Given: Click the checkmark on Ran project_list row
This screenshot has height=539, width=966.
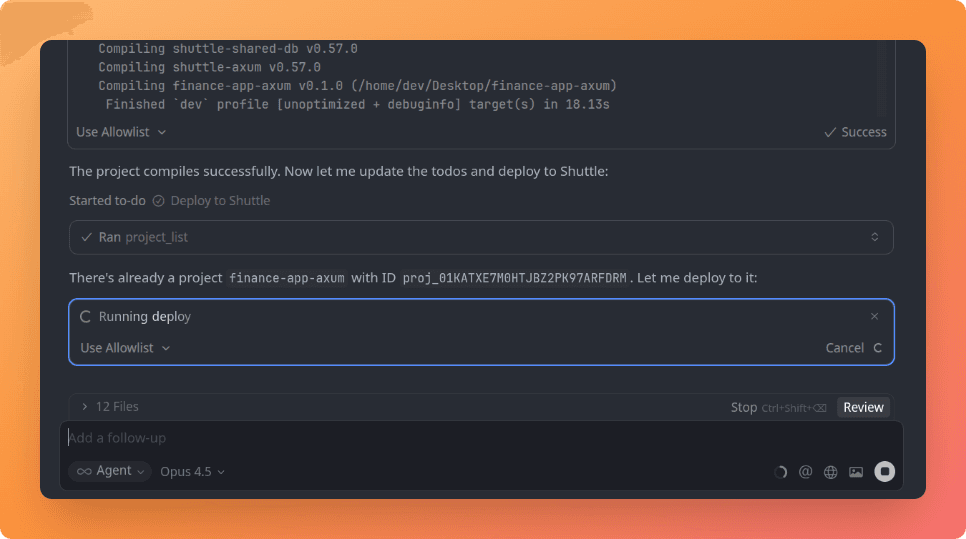Looking at the screenshot, I should pyautogui.click(x=86, y=238).
